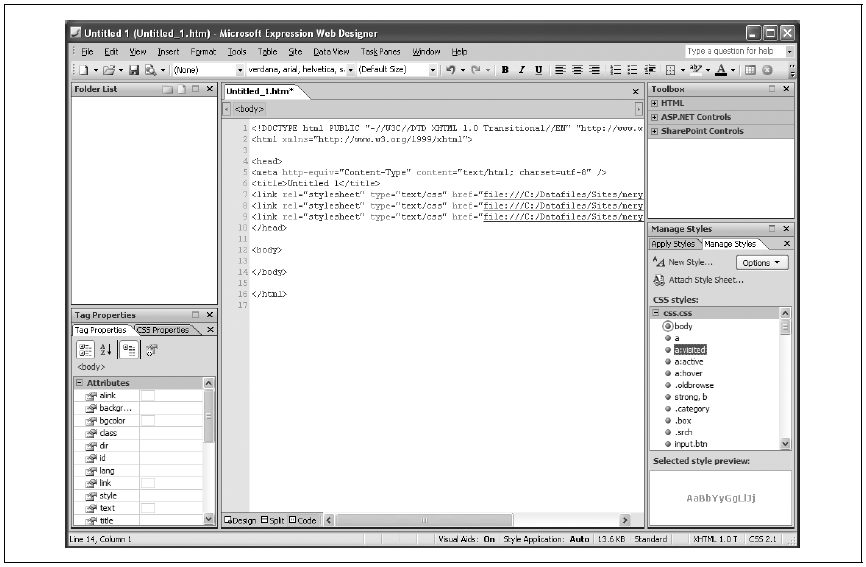
Task: Click the Font Color A icon
Action: [x=721, y=70]
